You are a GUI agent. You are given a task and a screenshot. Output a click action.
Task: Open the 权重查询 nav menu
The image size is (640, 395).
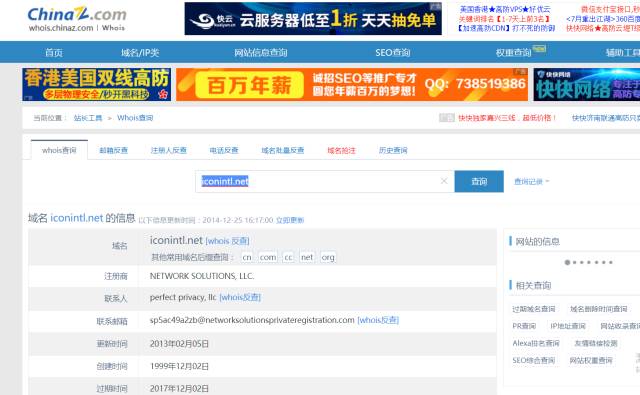point(513,52)
